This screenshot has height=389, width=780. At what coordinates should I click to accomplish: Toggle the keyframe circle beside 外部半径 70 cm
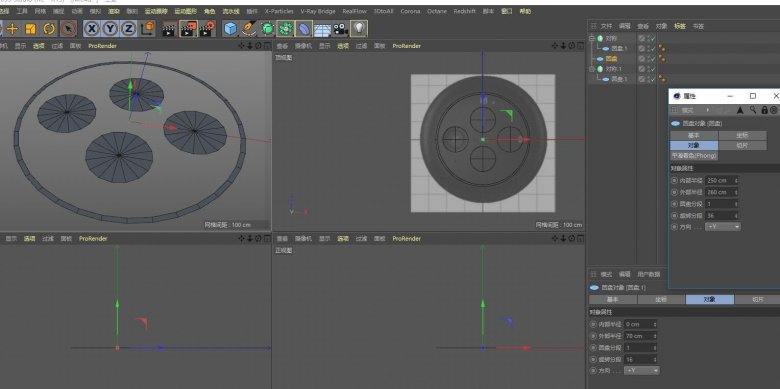pos(593,336)
